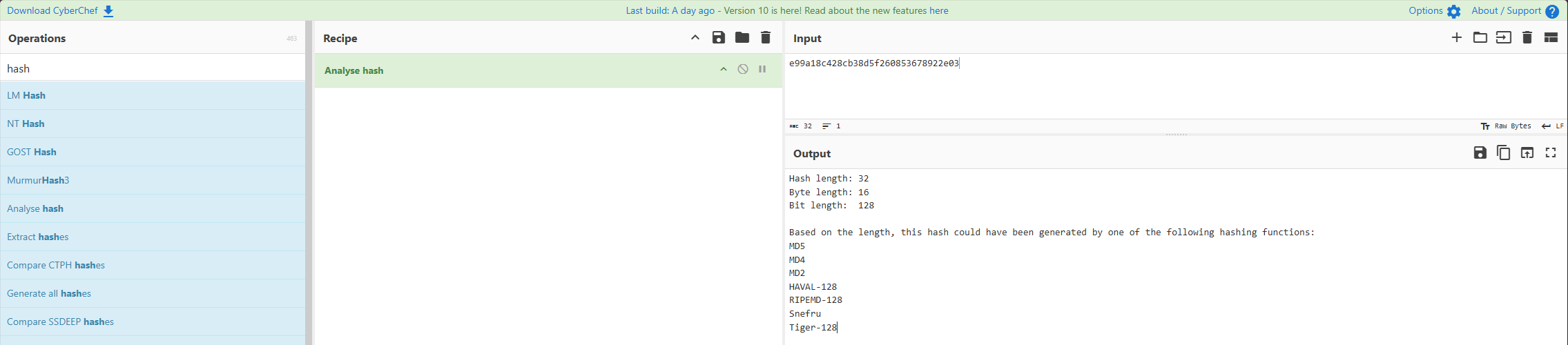Image resolution: width=1568 pixels, height=345 pixels.
Task: Open LF end-of-line separator selector
Action: 1552,126
